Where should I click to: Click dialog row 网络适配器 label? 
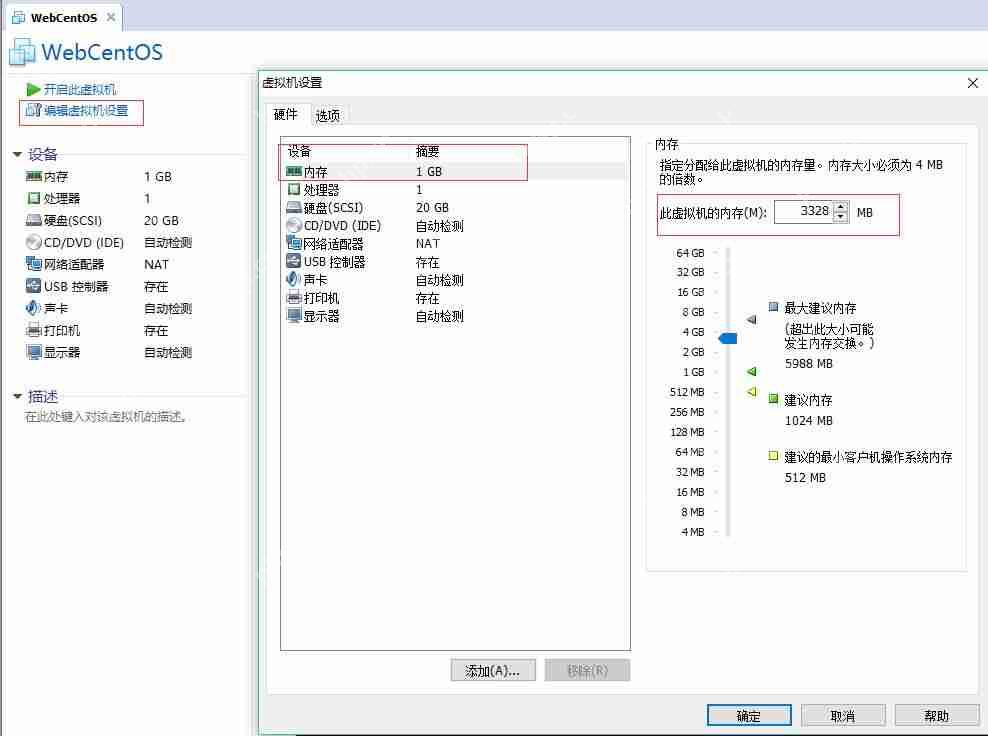coord(333,244)
